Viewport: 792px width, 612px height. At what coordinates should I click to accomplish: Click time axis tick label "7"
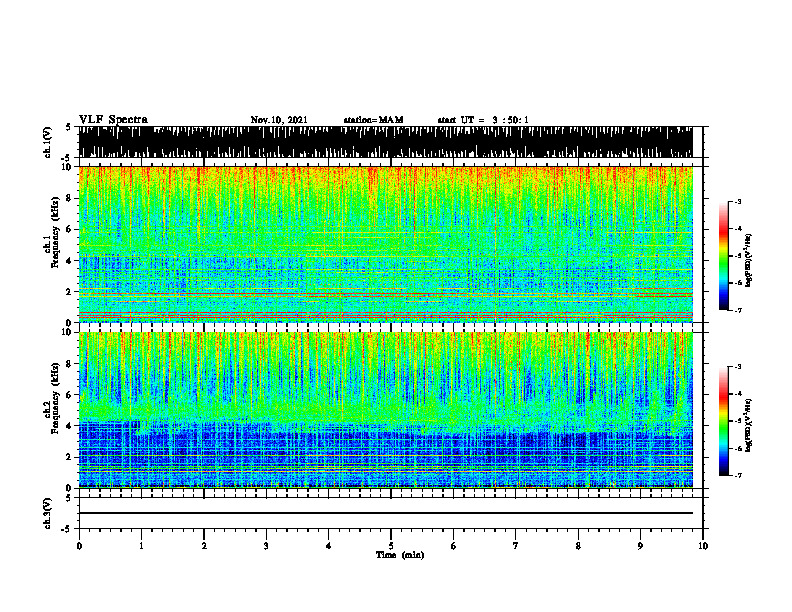click(x=516, y=546)
